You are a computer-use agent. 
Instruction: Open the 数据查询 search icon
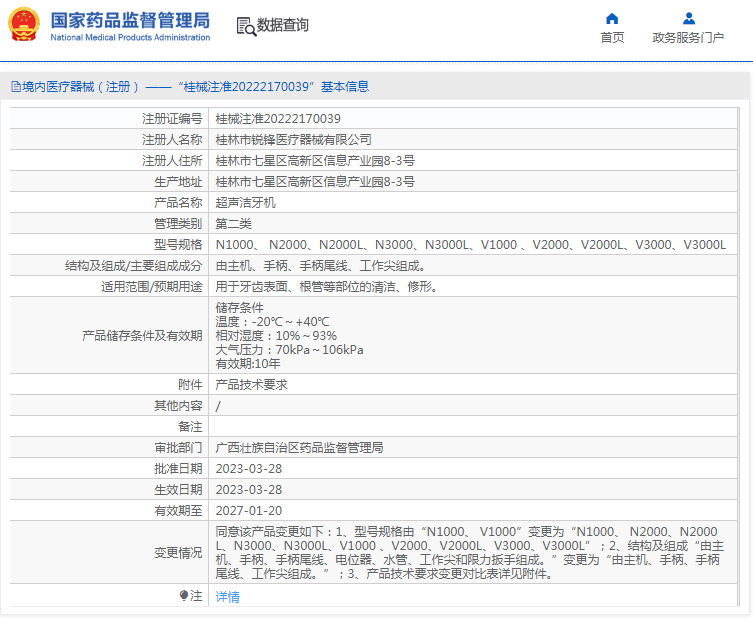coord(246,26)
